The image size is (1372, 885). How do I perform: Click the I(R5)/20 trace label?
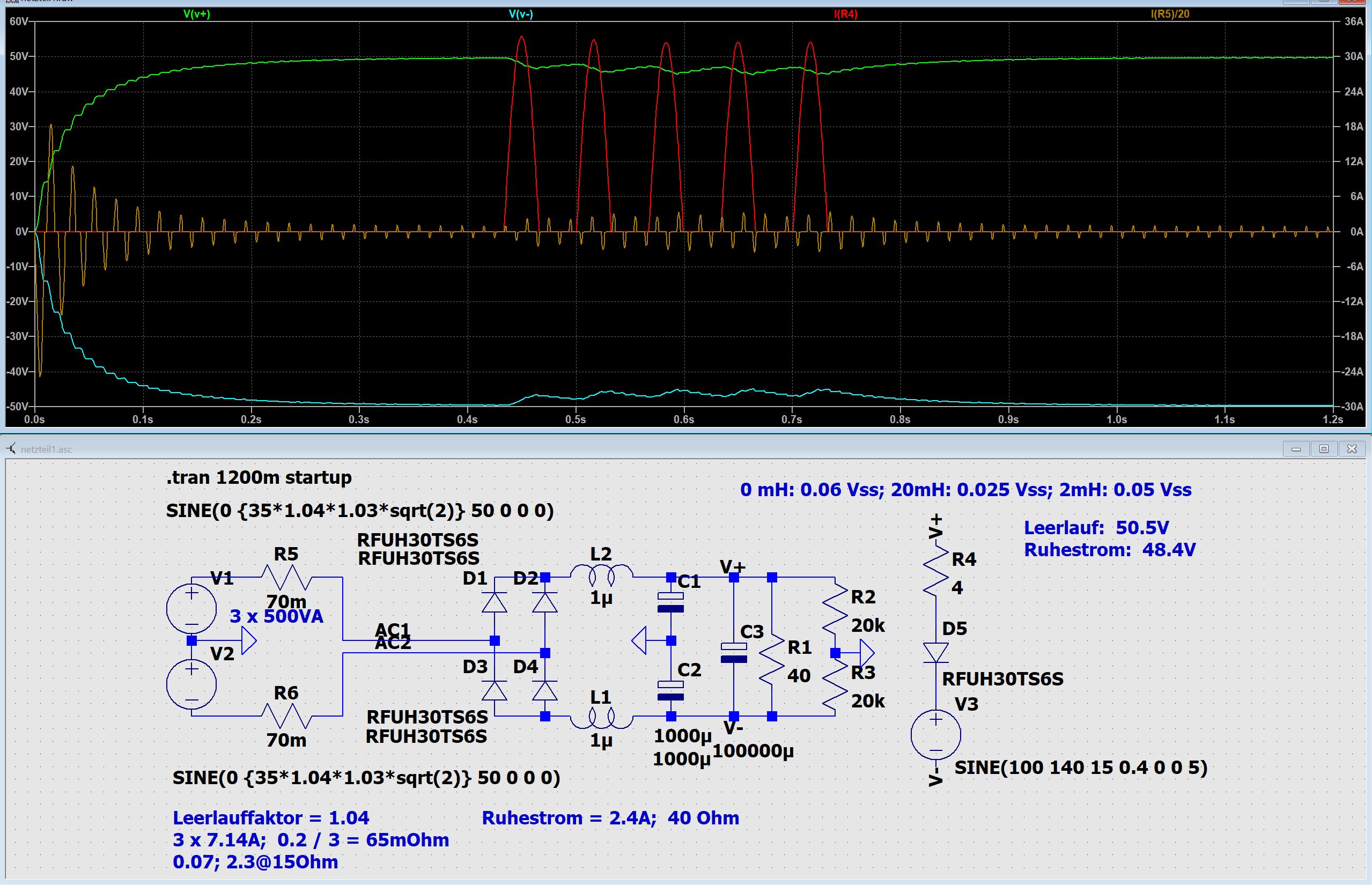click(x=1170, y=14)
